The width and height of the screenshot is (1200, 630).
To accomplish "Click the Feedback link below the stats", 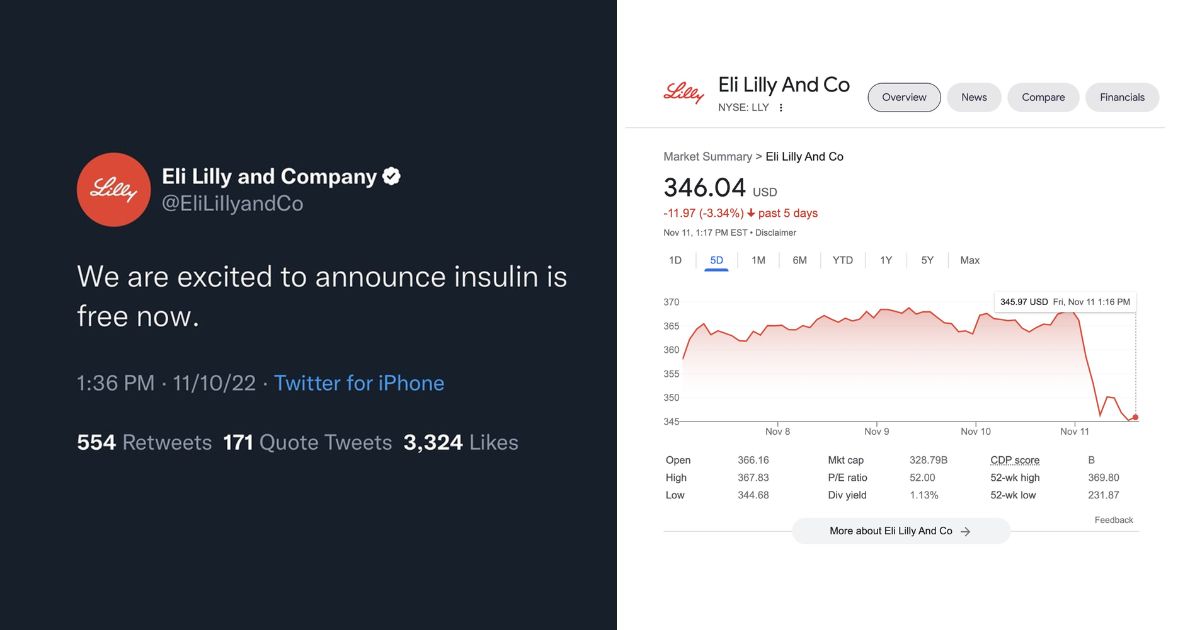I will coord(1114,520).
